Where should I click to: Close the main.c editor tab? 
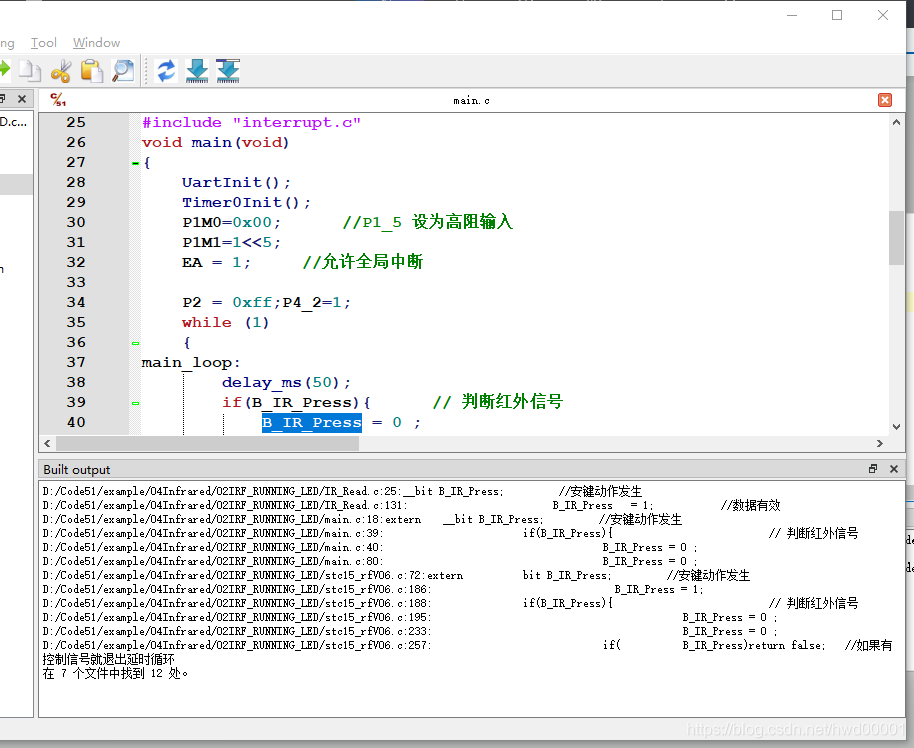coord(885,100)
